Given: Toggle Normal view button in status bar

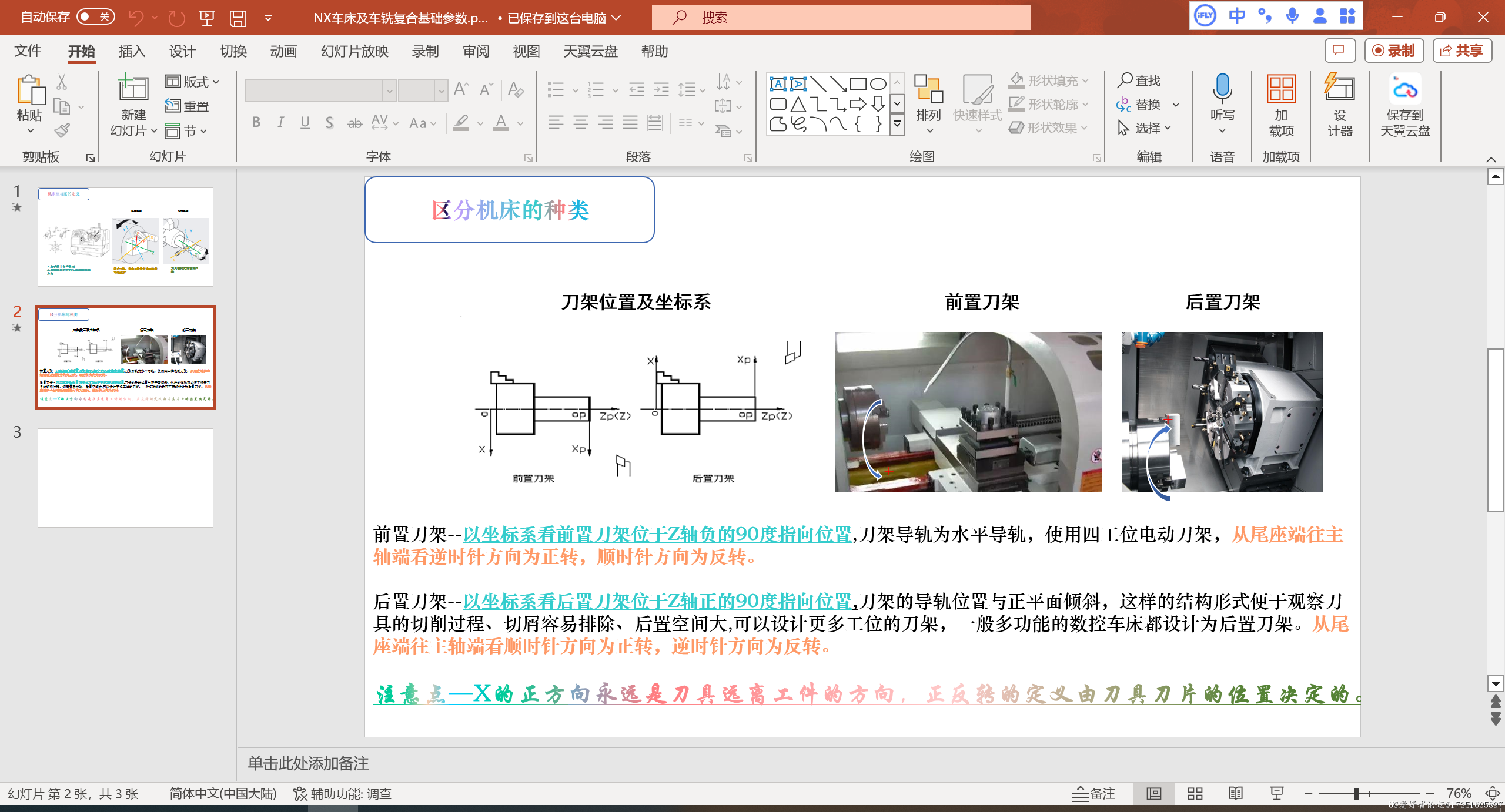Looking at the screenshot, I should click(x=1154, y=794).
